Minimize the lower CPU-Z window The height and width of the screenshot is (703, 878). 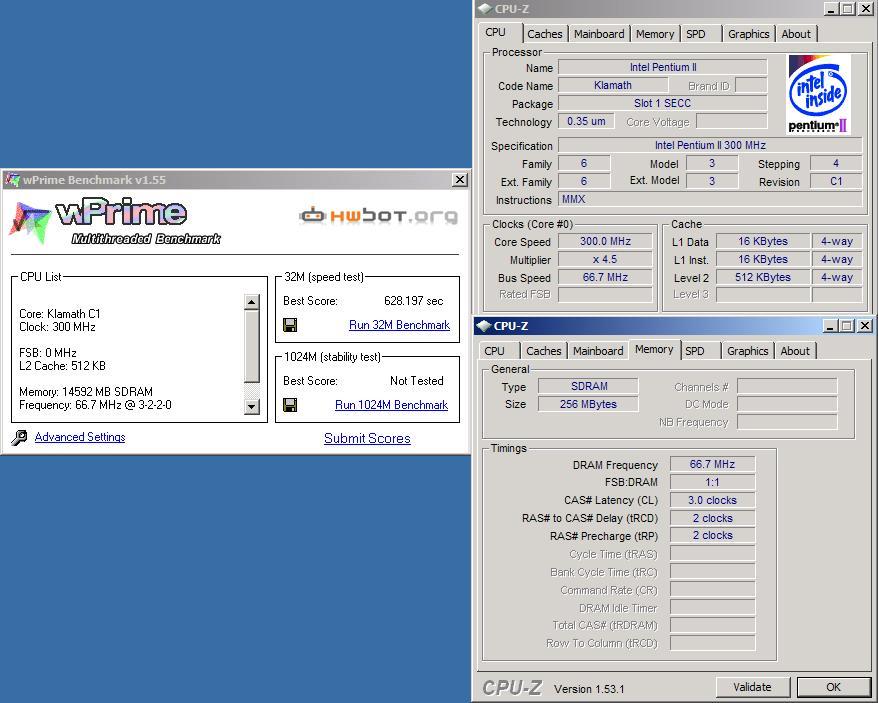pos(830,325)
